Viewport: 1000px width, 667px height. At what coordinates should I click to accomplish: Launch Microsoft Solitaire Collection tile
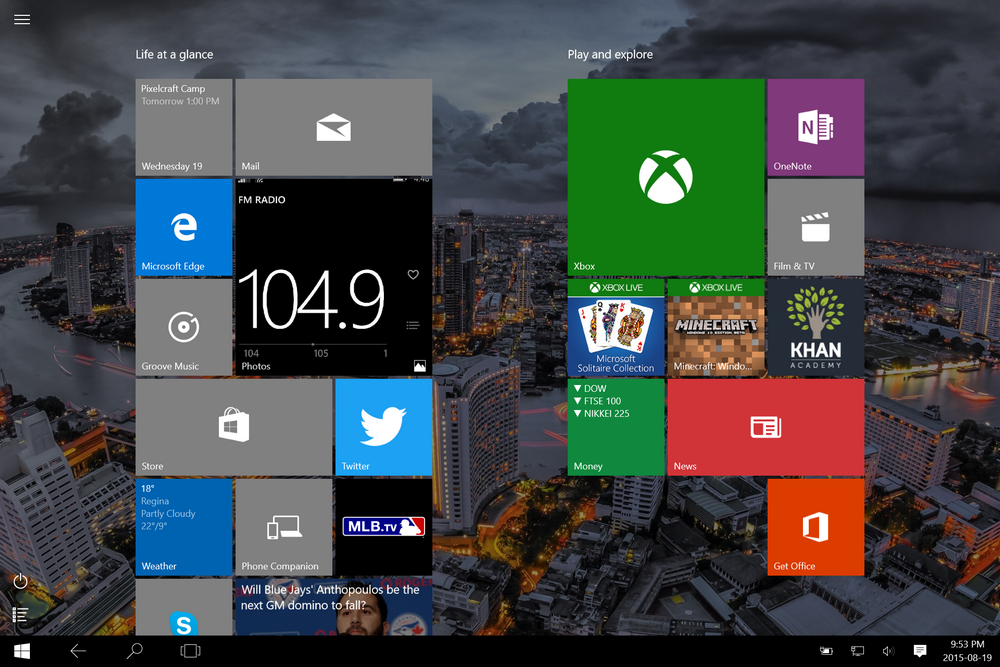point(616,327)
